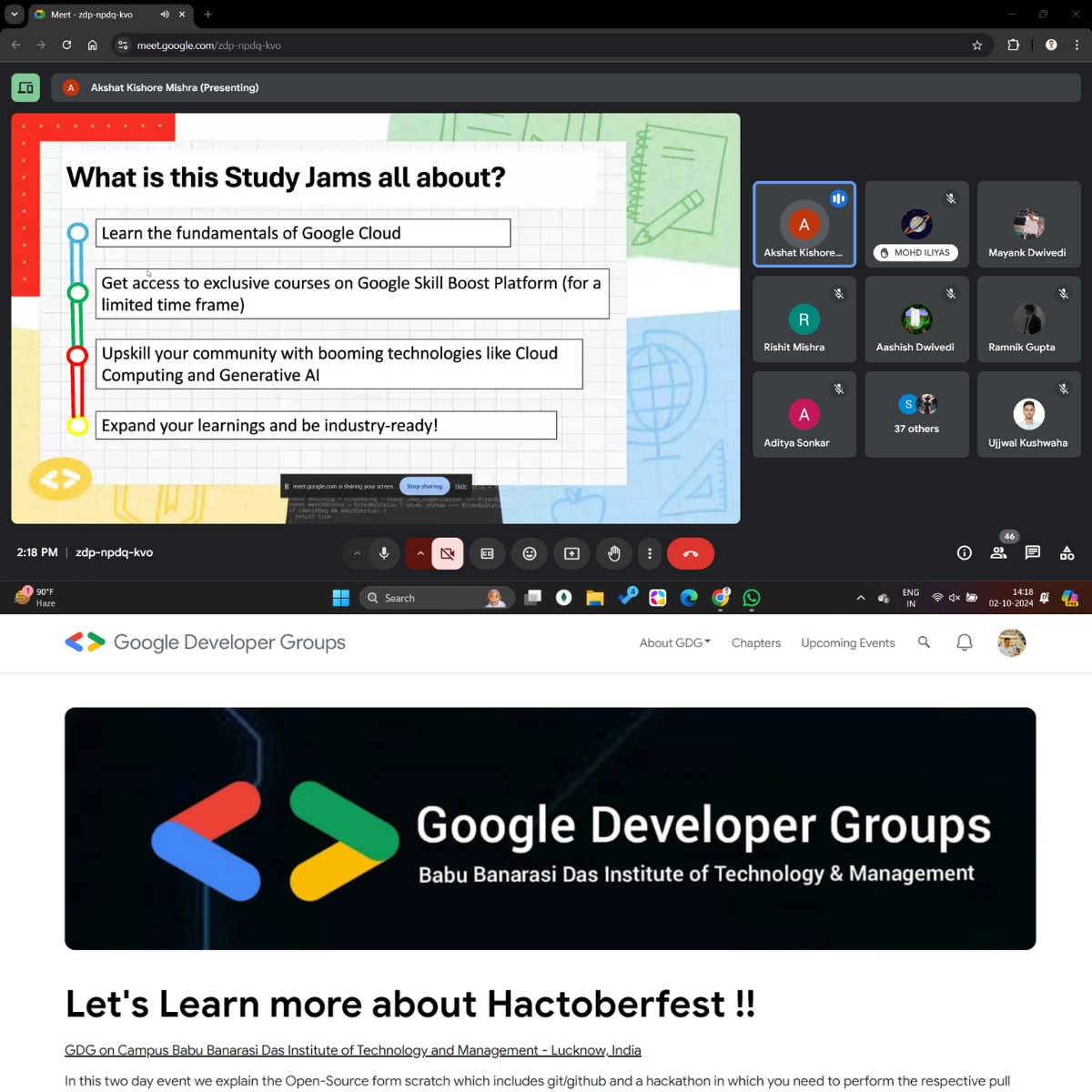Open GDG on Campus Babu Banarasi Das link
Viewport: 1092px width, 1092px height.
pyautogui.click(x=353, y=1050)
